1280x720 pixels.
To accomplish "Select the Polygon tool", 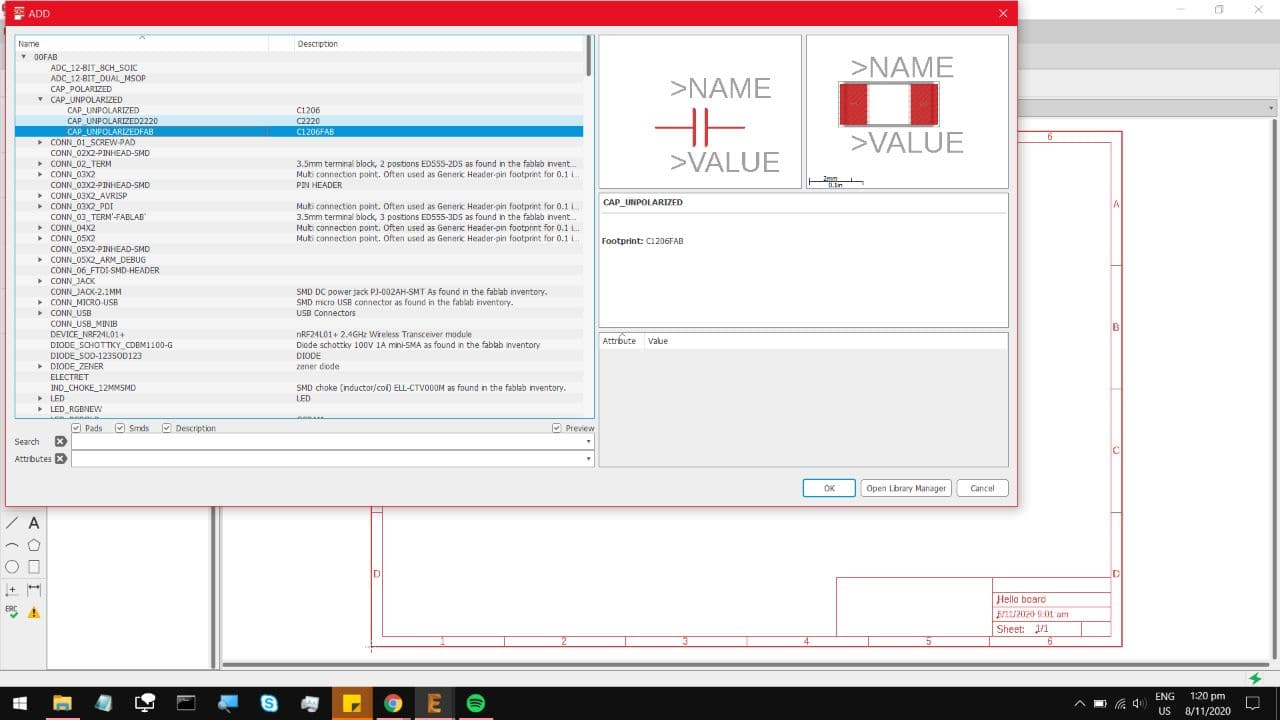I will [34, 545].
